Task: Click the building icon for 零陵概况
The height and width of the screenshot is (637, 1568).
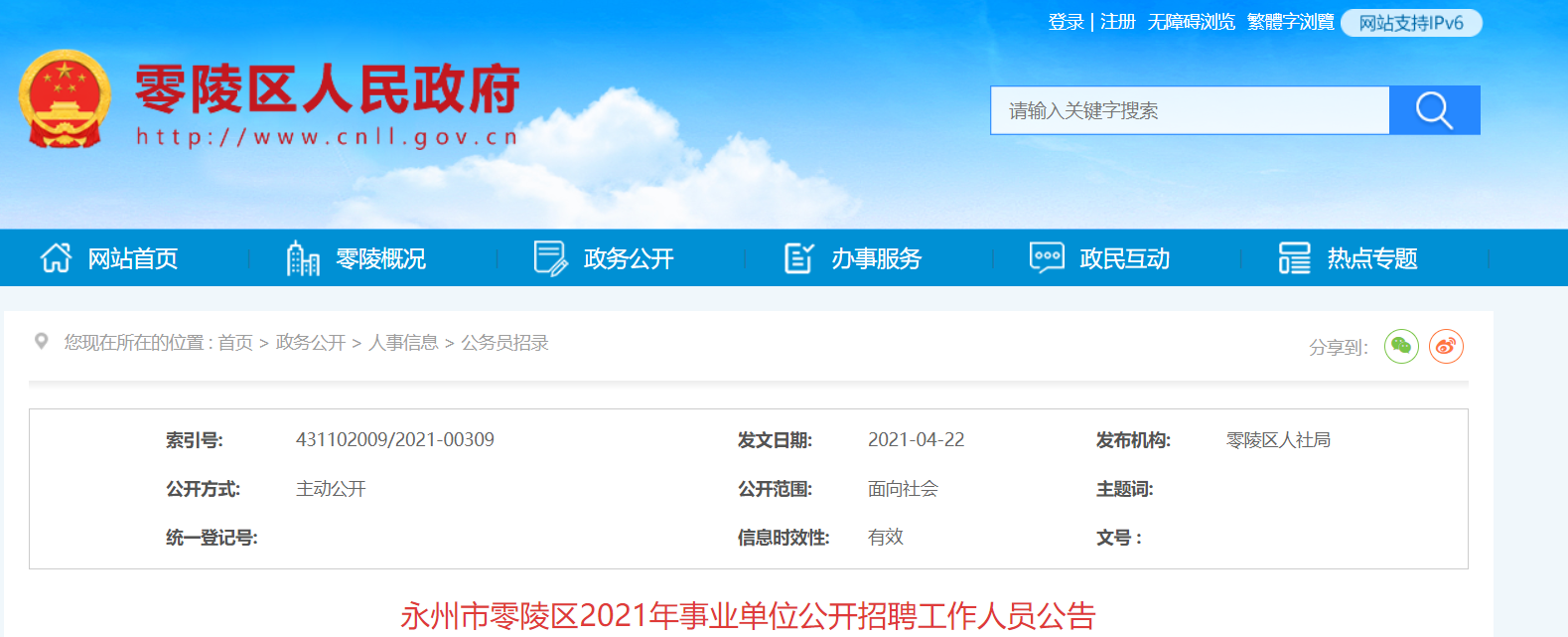Action: coord(303,258)
